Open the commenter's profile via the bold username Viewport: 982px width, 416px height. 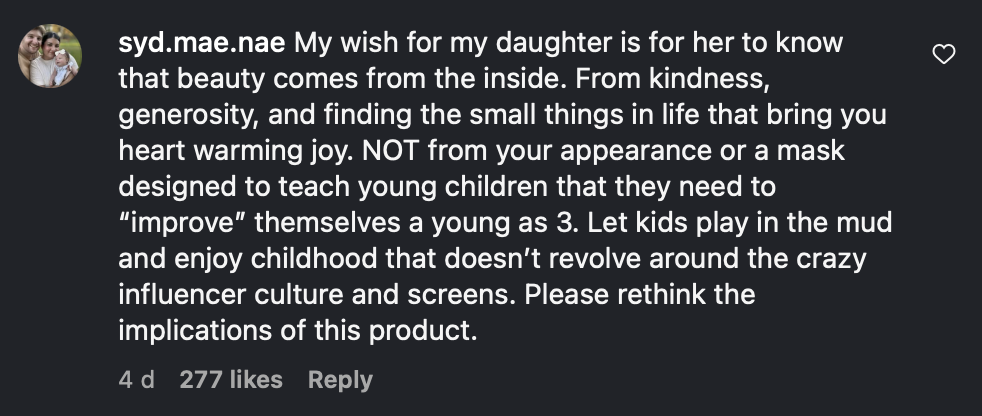click(201, 45)
